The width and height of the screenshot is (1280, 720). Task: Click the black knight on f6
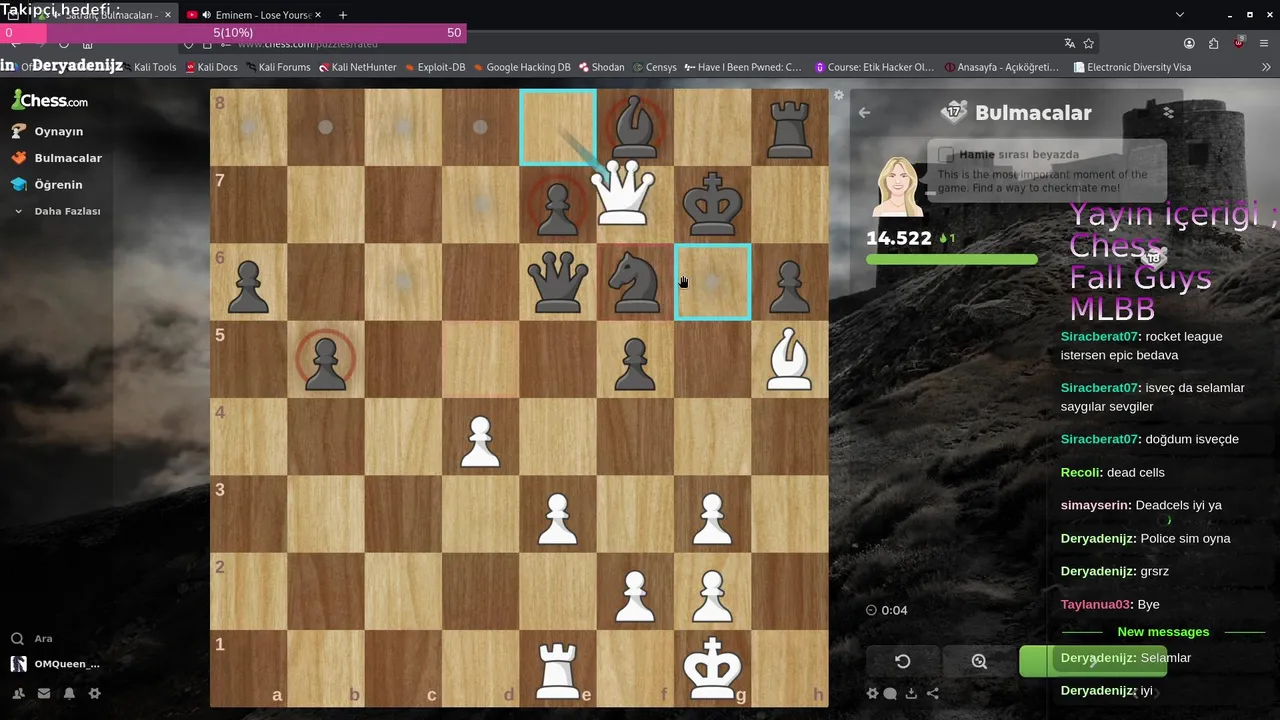[634, 282]
